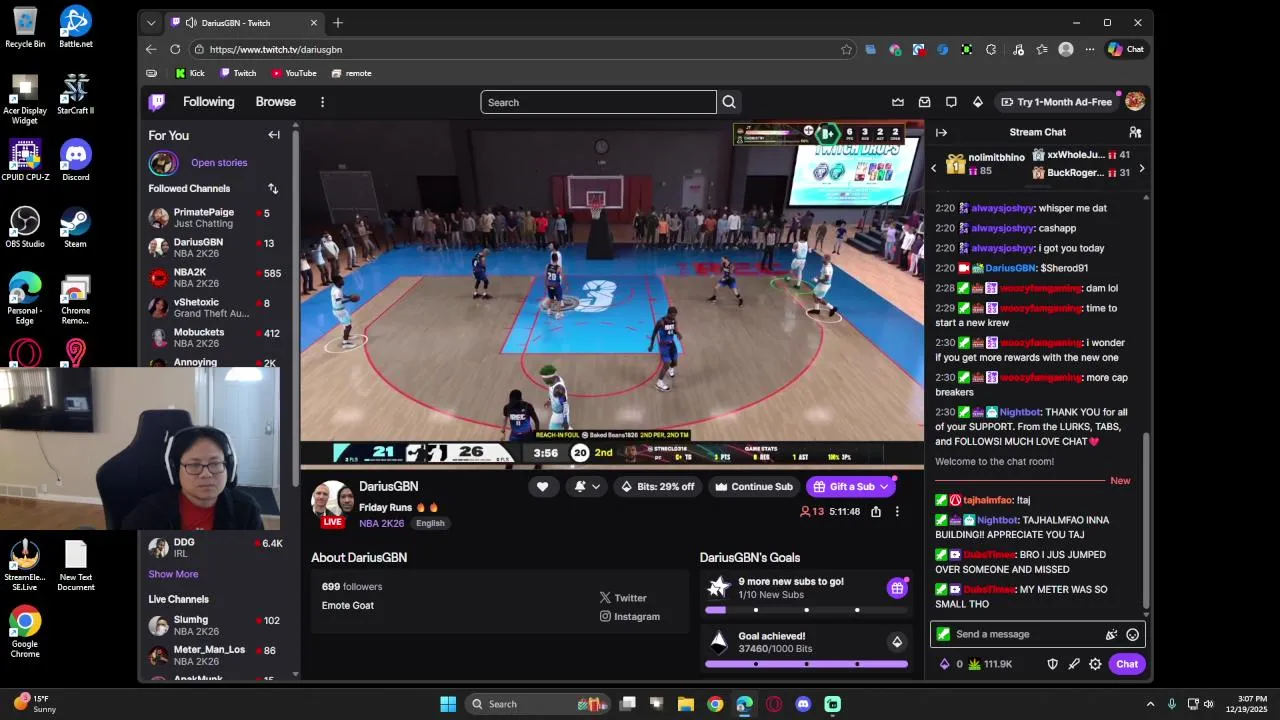Open browser settings ellipsis menu
Image resolution: width=1280 pixels, height=720 pixels.
(1090, 49)
